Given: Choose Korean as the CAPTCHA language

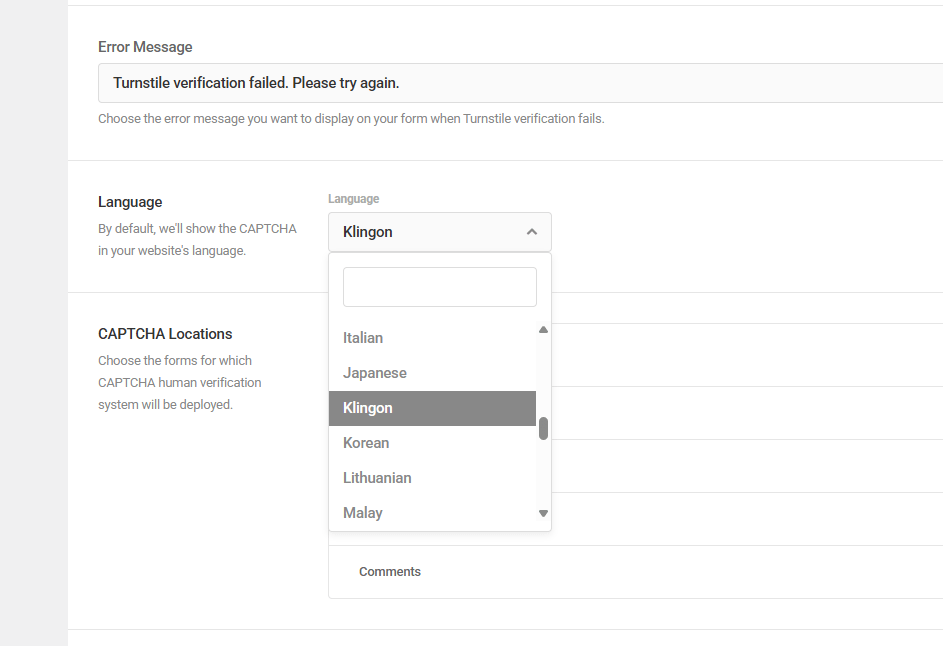Looking at the screenshot, I should (x=366, y=442).
